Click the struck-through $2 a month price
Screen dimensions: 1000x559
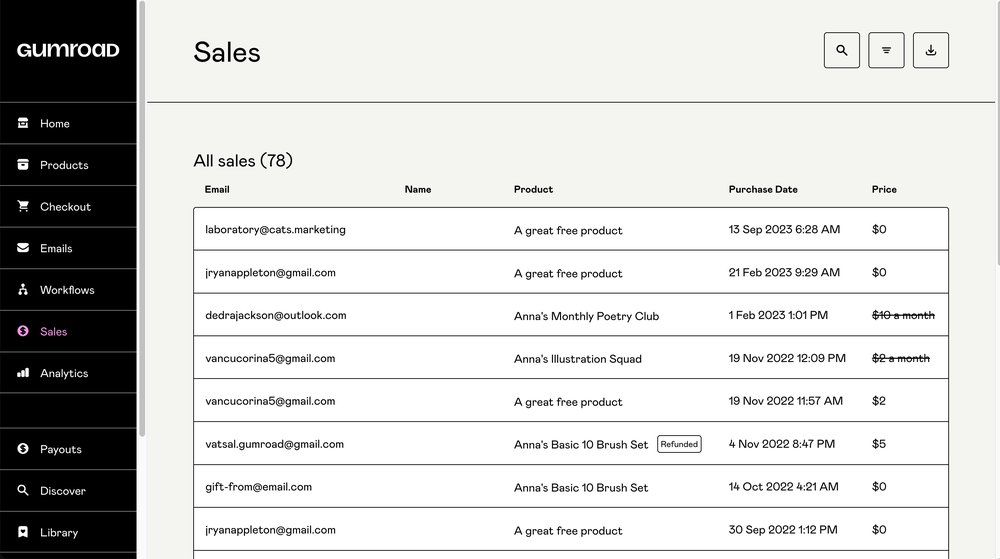coord(901,358)
